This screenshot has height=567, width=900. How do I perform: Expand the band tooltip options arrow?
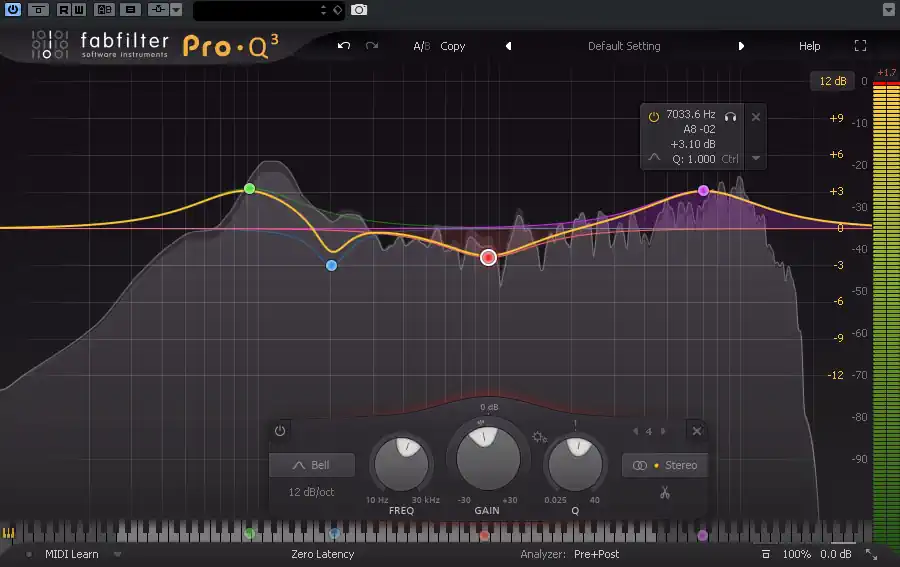(x=756, y=158)
